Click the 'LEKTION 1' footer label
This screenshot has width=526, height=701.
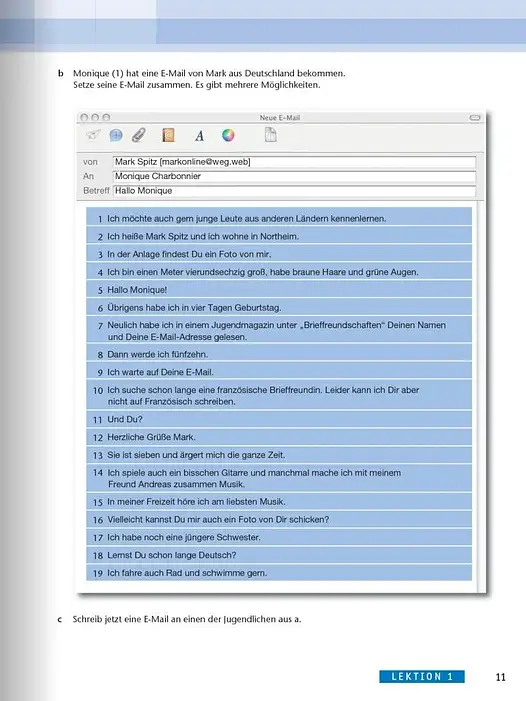(x=422, y=676)
